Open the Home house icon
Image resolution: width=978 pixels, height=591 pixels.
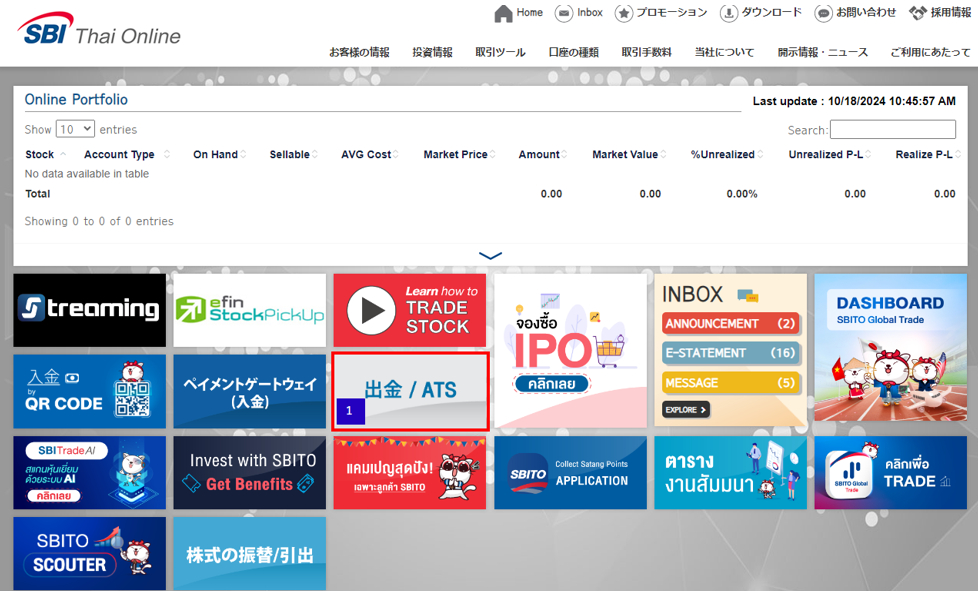503,13
